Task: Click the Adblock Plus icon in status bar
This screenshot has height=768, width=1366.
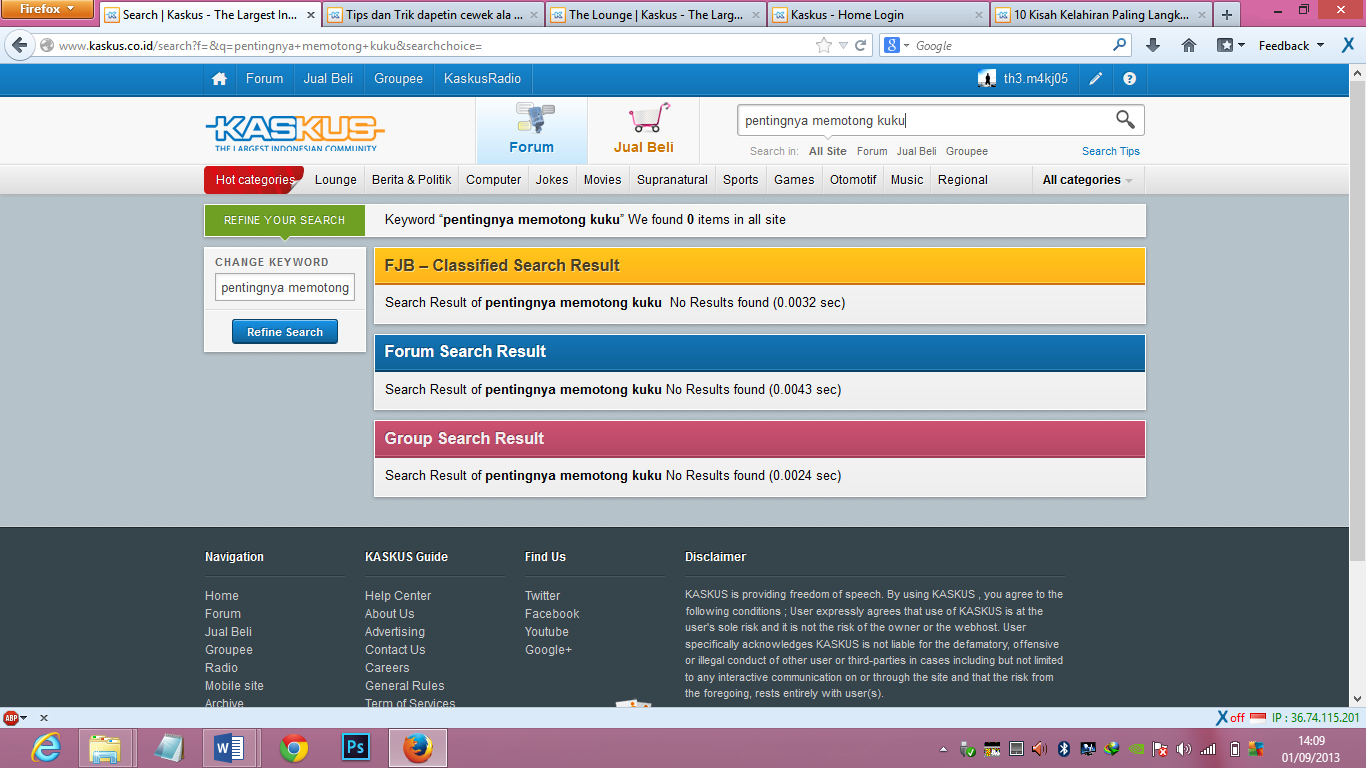Action: point(11,718)
